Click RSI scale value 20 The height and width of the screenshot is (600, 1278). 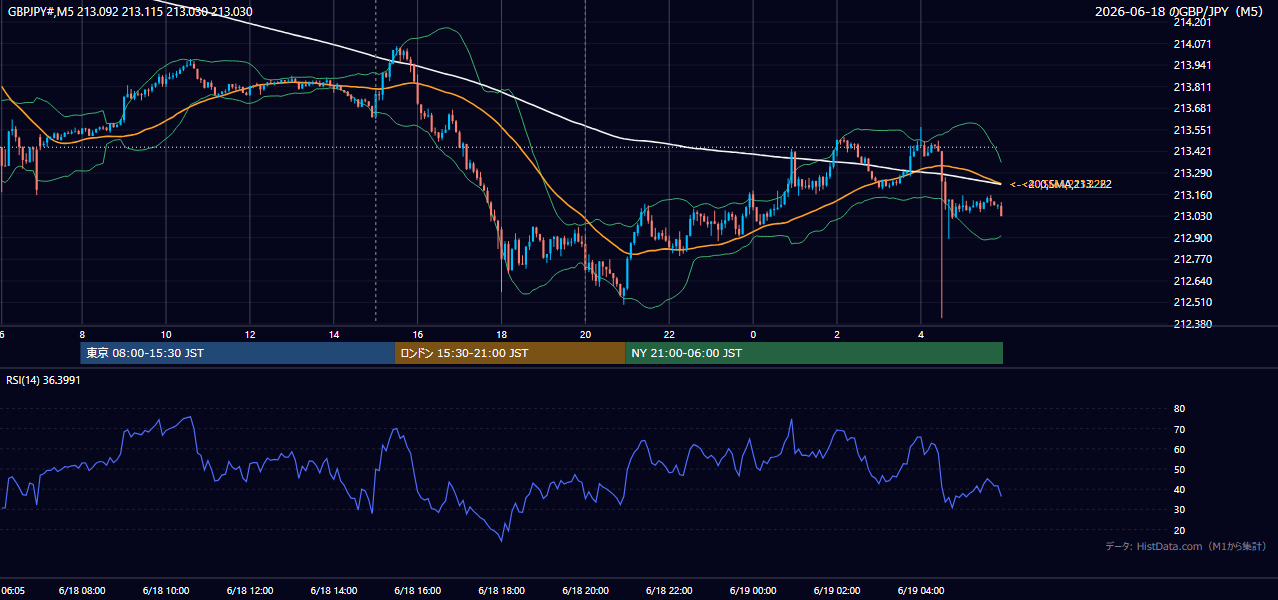[1179, 530]
